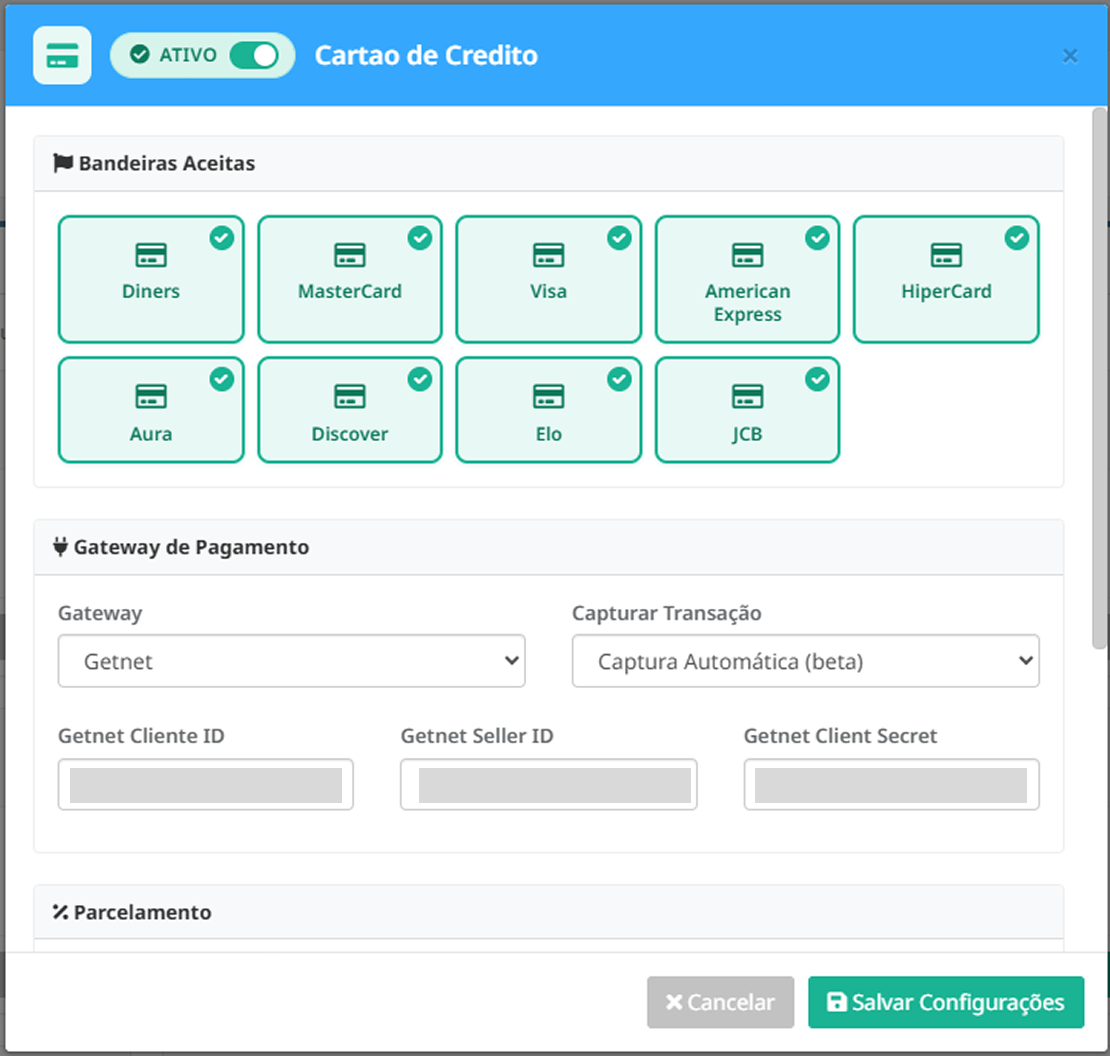
Task: Click the American Express card icon
Action: pyautogui.click(x=748, y=255)
